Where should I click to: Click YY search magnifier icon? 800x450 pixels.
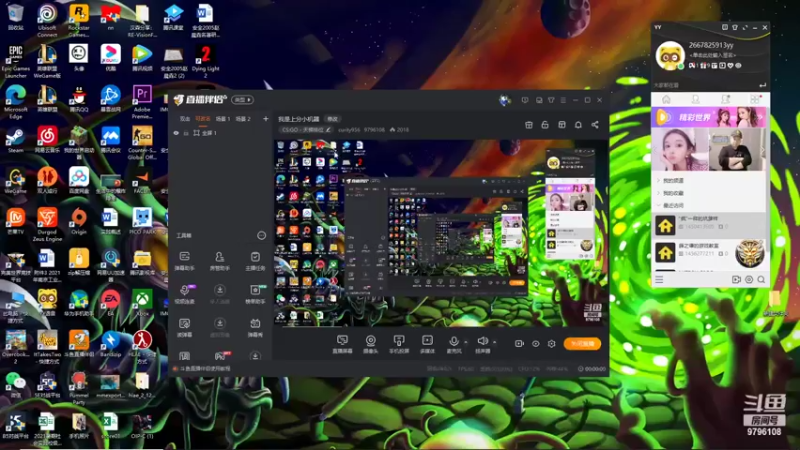click(761, 280)
